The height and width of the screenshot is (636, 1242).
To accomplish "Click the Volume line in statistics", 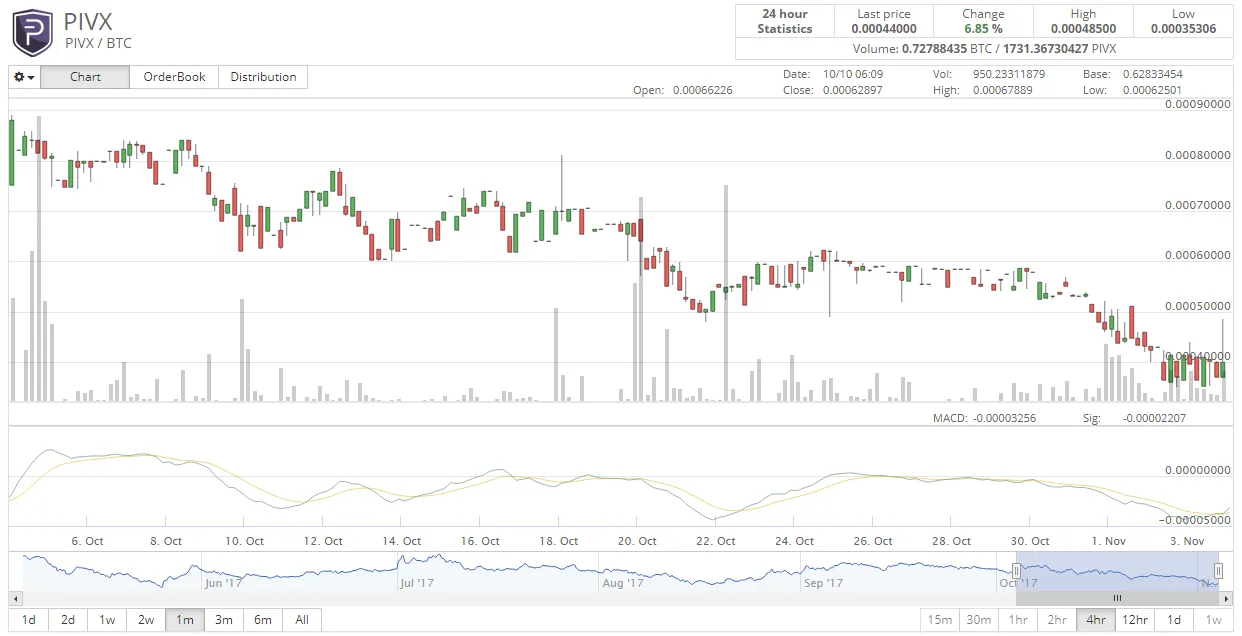I will tap(984, 48).
